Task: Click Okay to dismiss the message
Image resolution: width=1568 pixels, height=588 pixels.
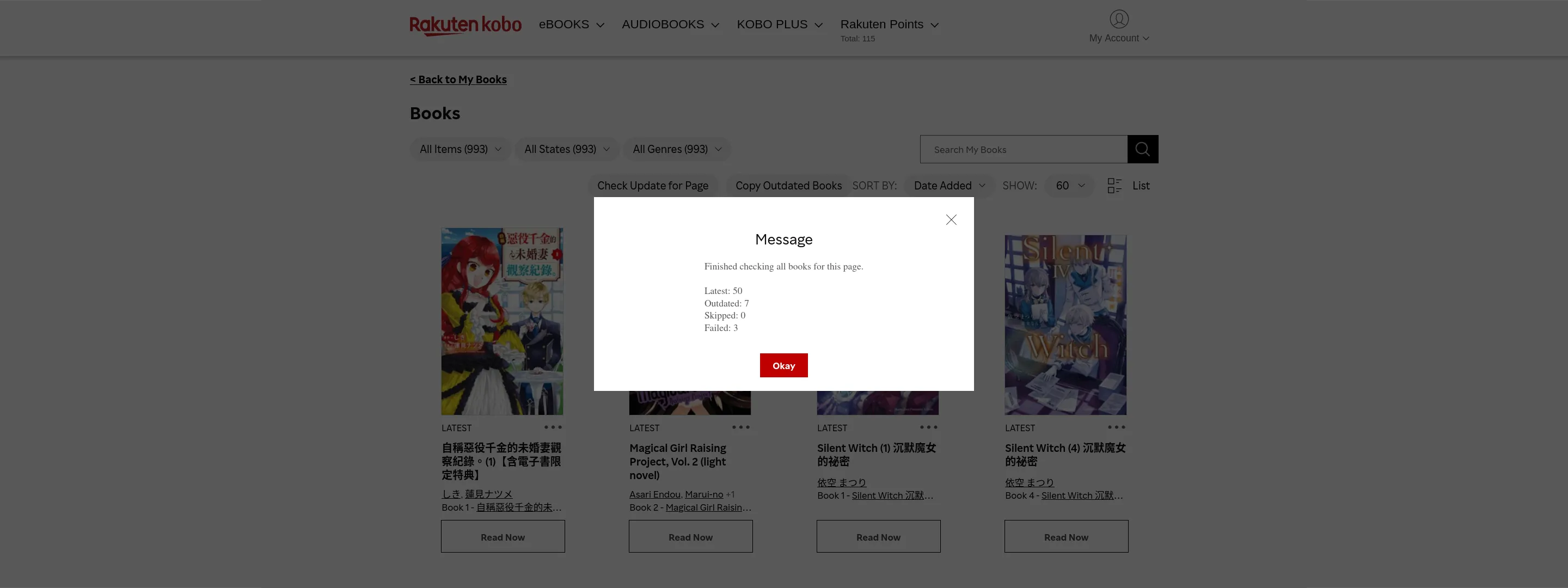Action: tap(783, 365)
